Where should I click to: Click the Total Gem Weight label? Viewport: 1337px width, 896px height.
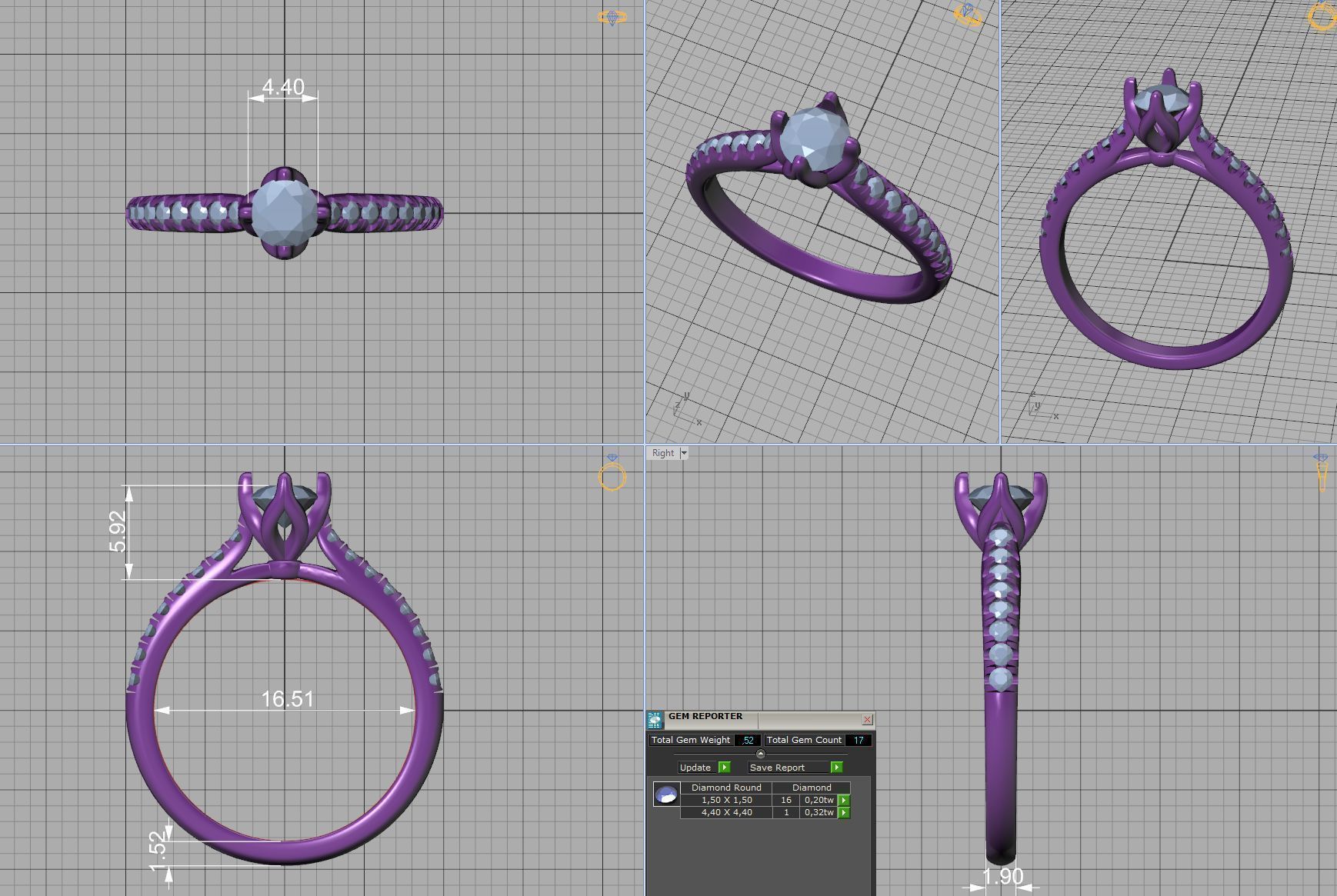pyautogui.click(x=691, y=741)
